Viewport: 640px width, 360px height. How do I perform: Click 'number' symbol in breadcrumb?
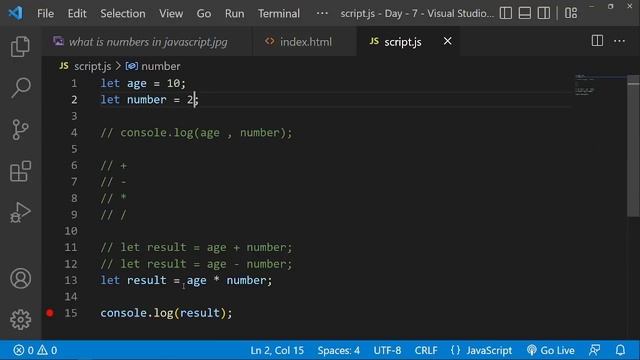pyautogui.click(x=161, y=66)
